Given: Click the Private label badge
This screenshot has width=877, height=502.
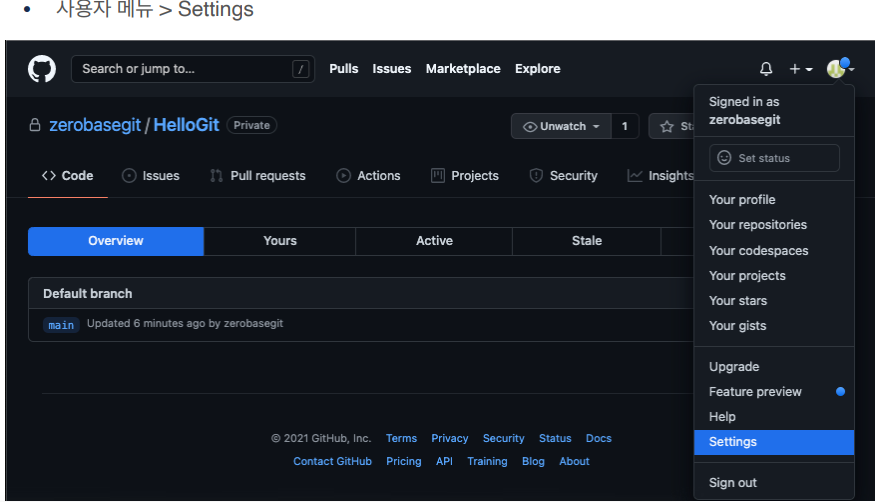Looking at the screenshot, I should [x=251, y=125].
